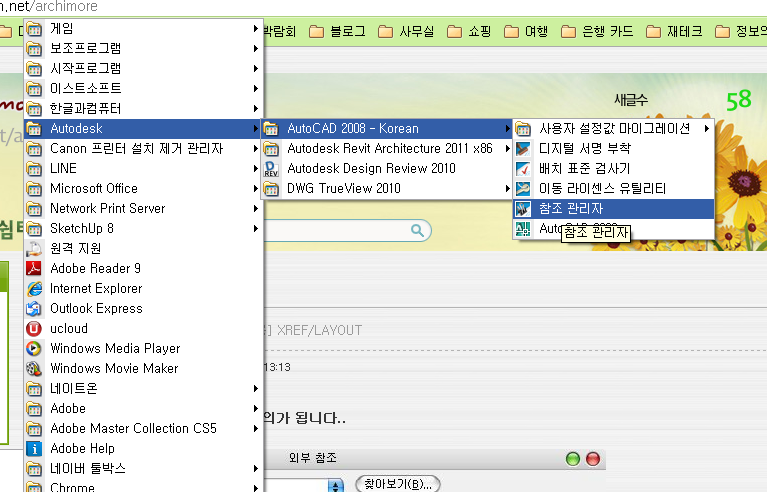Open the 사무실 bookmark folder
Viewport: 767px width, 492px height.
pyautogui.click(x=406, y=32)
